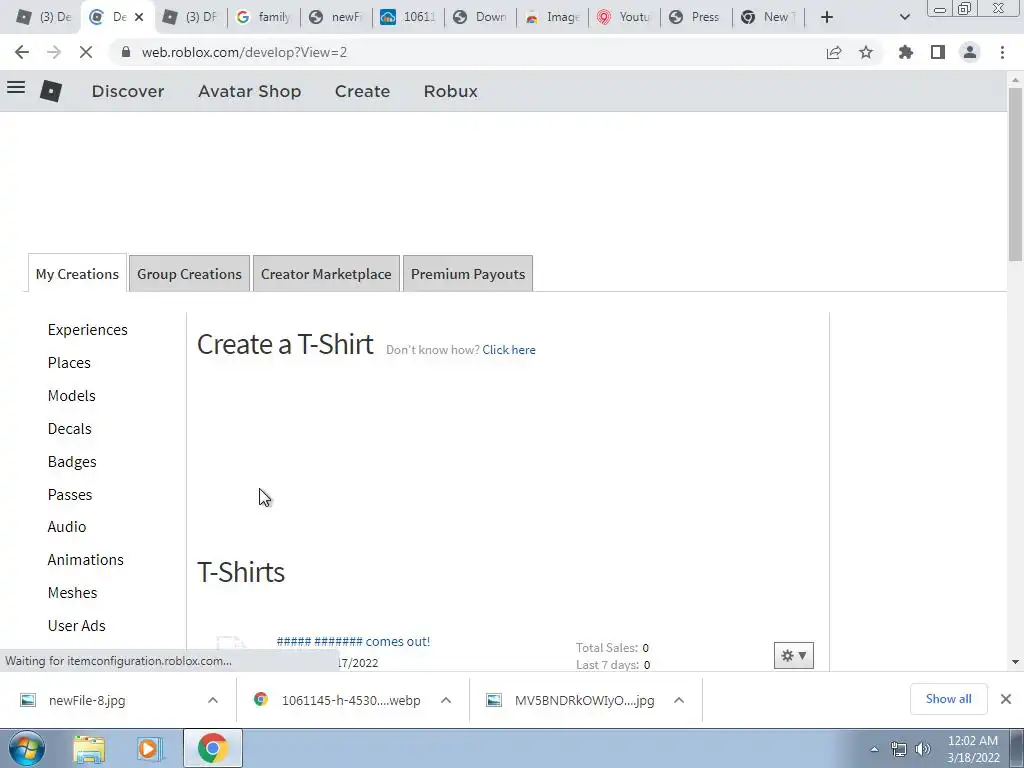Select the Group Creations tab

189,274
